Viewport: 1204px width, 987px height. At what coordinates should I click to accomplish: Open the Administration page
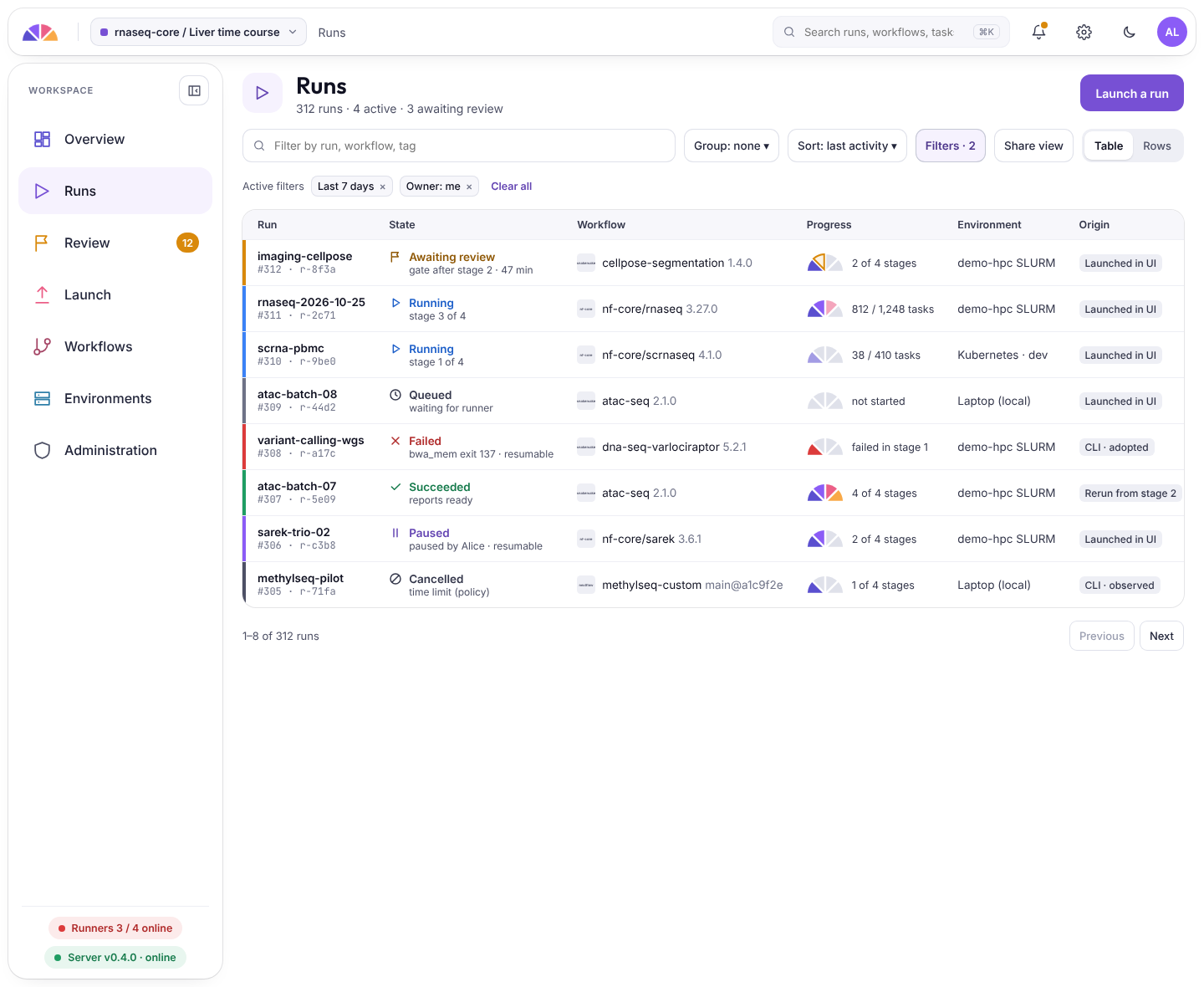tap(115, 450)
